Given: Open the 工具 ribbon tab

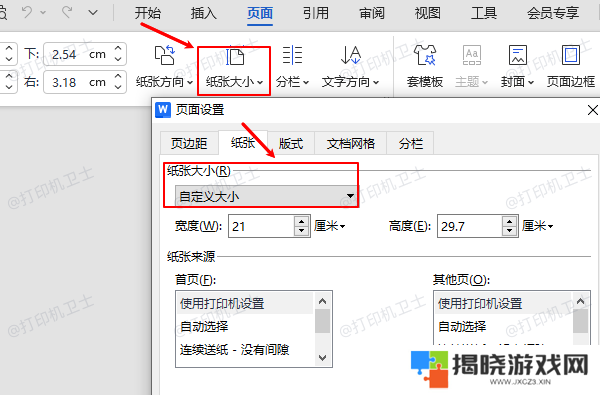Looking at the screenshot, I should point(484,13).
